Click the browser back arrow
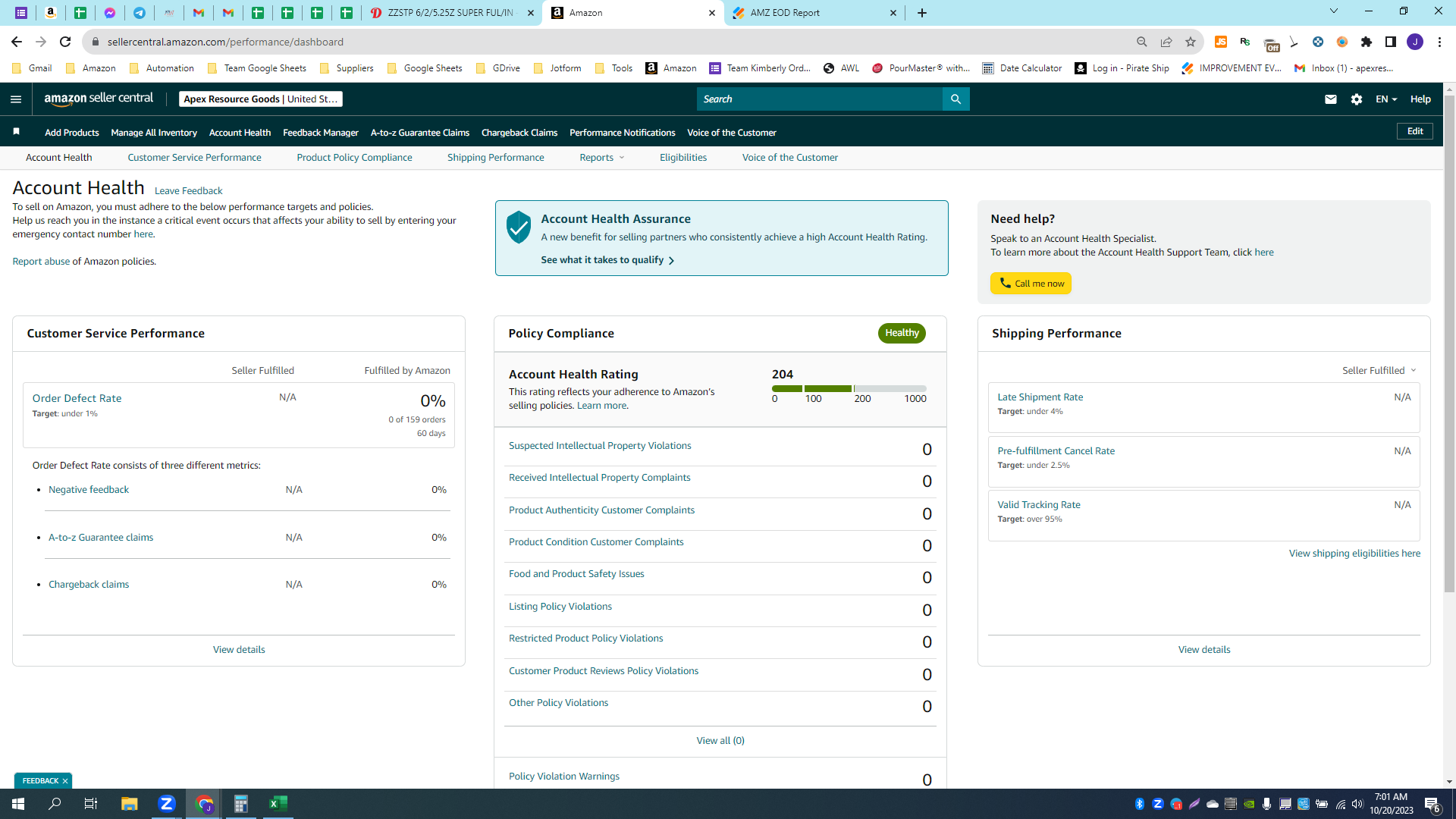Image resolution: width=1456 pixels, height=819 pixels. [17, 42]
